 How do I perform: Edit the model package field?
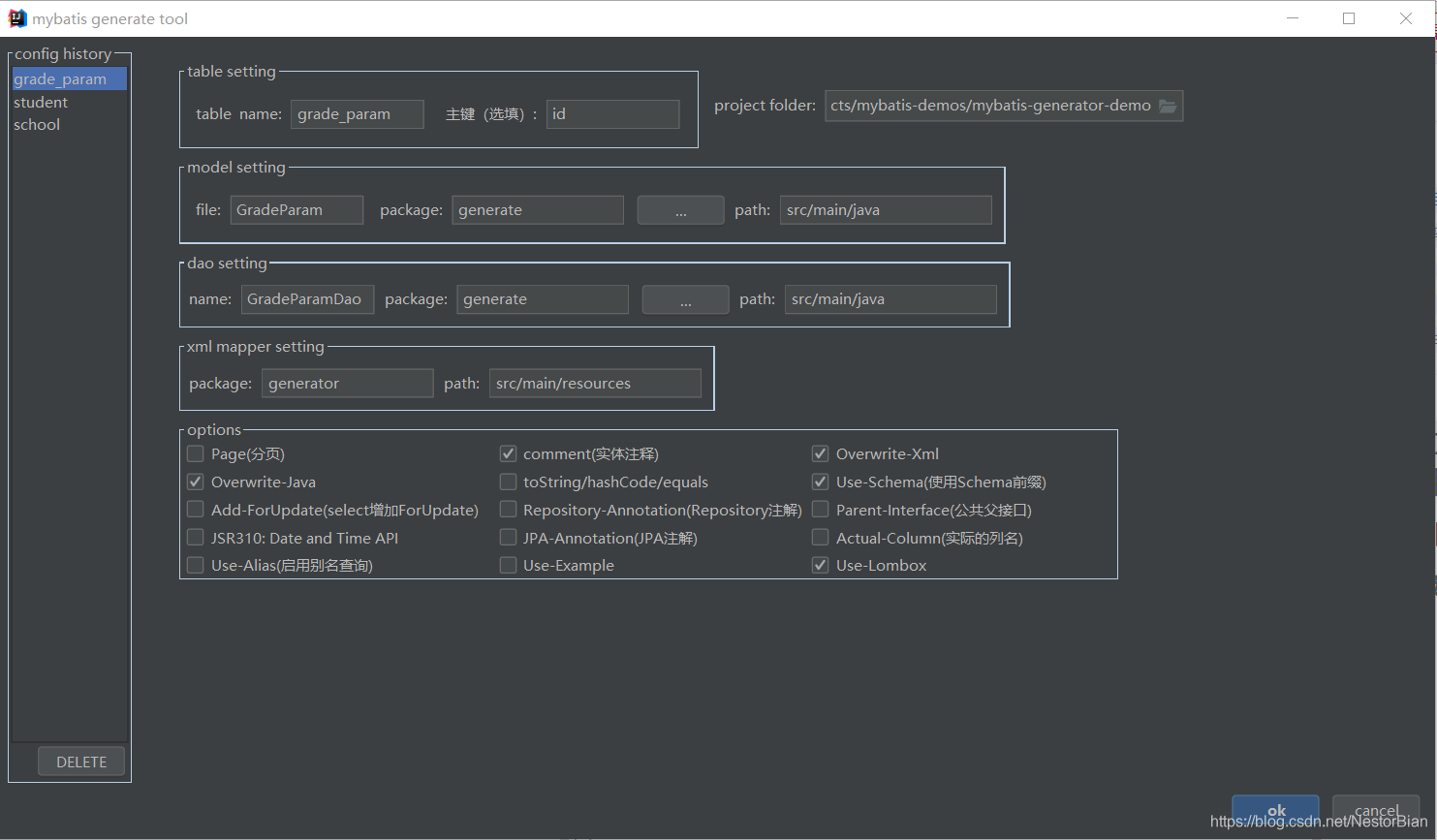point(538,210)
